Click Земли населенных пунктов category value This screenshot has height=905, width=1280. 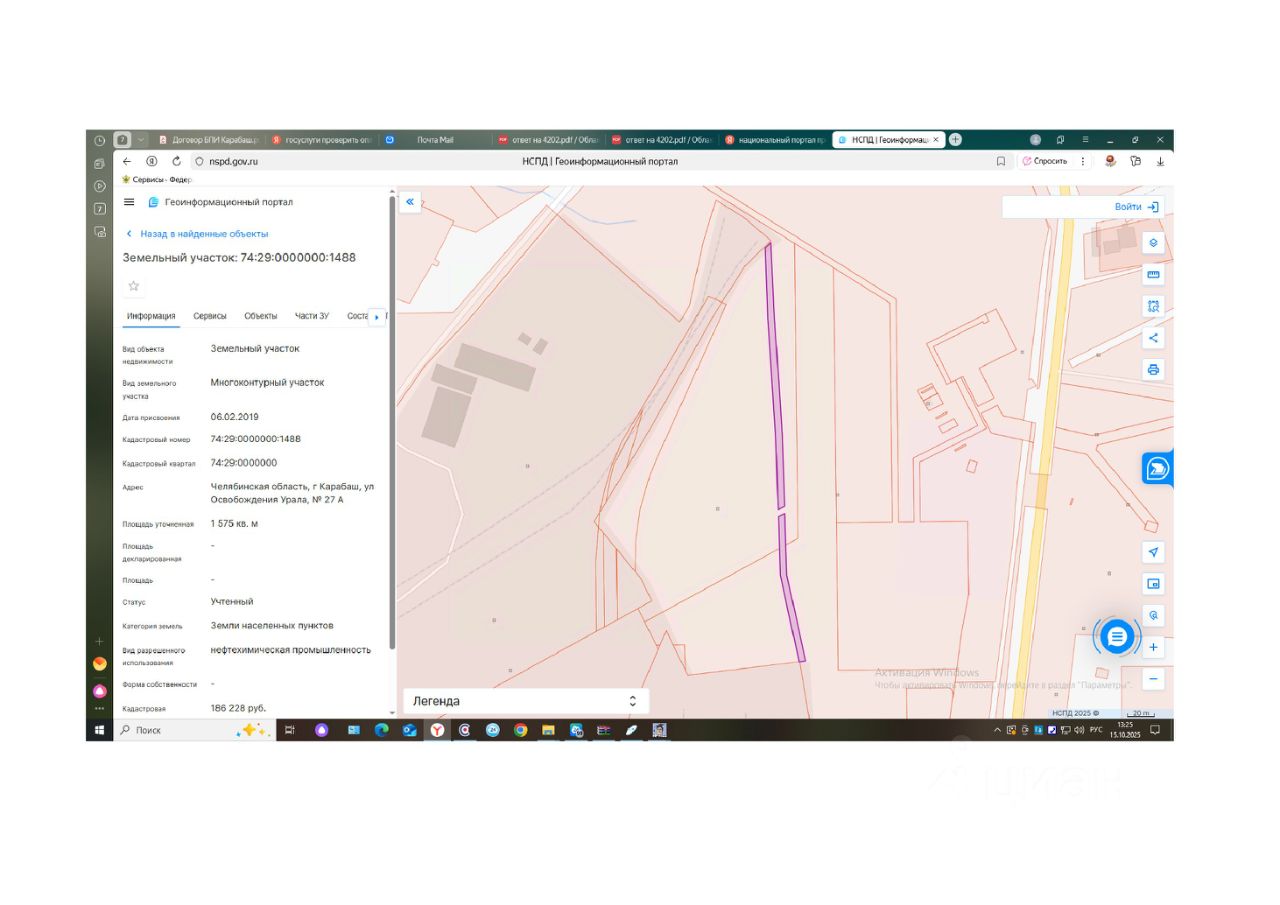coord(272,626)
